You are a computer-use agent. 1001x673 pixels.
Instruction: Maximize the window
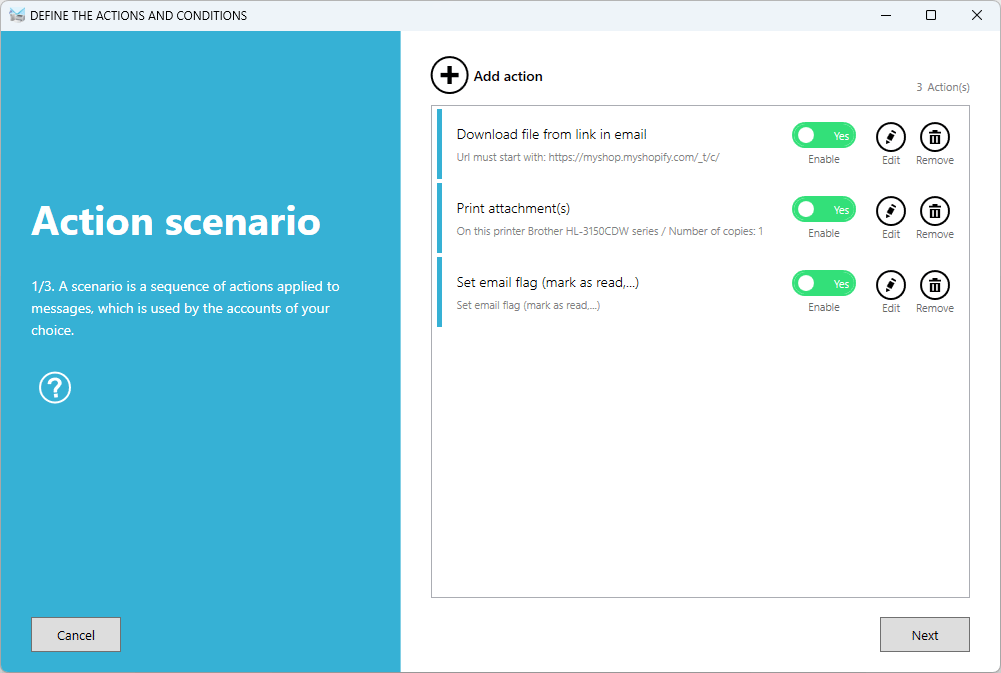pos(931,15)
